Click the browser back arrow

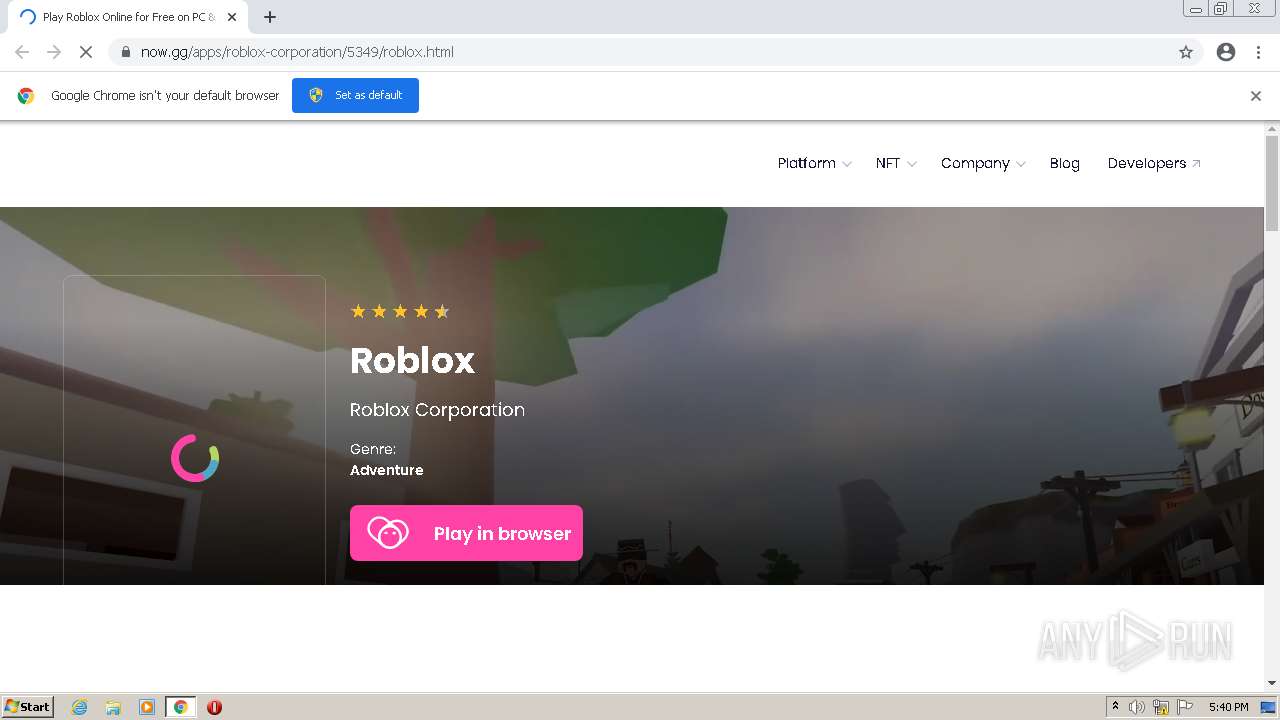tap(22, 52)
